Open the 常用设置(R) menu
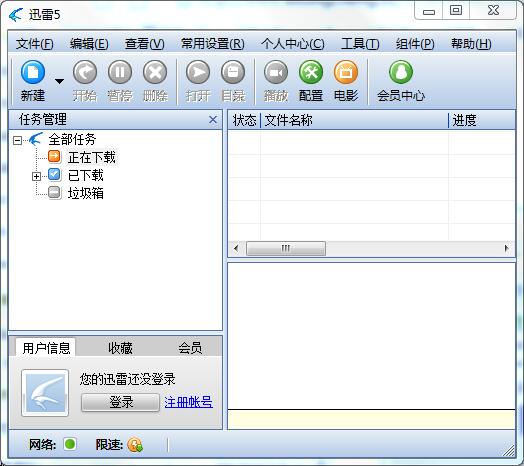The image size is (524, 466). 213,44
